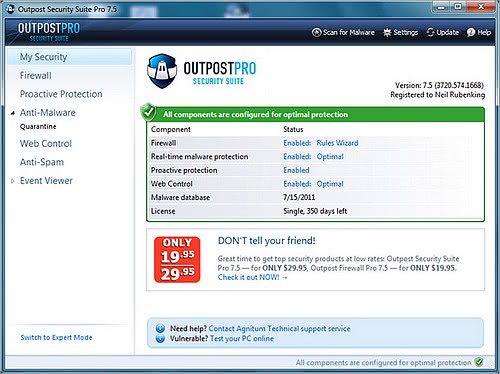500x374 pixels.
Task: Click Web Control Enabled status link
Action: point(297,184)
